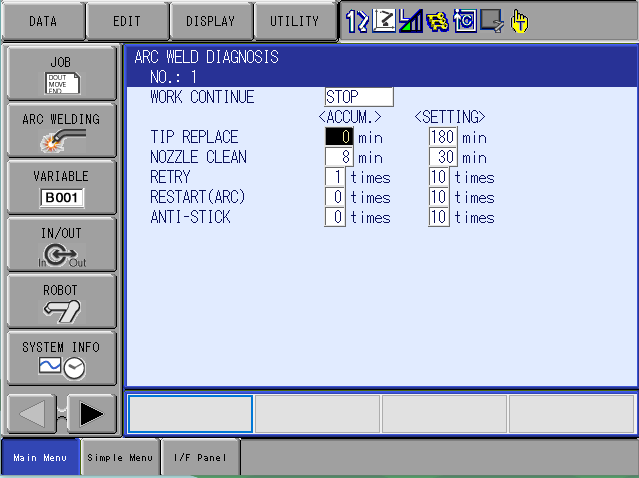Screen dimensions: 639x478
Task: Go to the next menu page
Action: click(92, 414)
